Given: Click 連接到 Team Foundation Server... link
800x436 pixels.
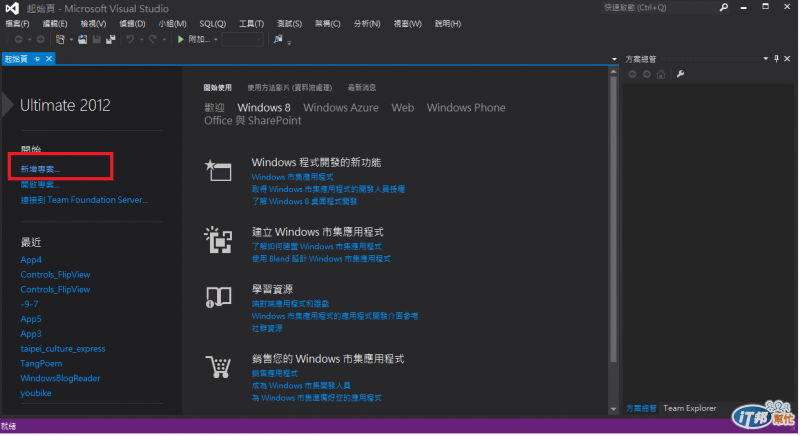Looking at the screenshot, I should pos(84,200).
